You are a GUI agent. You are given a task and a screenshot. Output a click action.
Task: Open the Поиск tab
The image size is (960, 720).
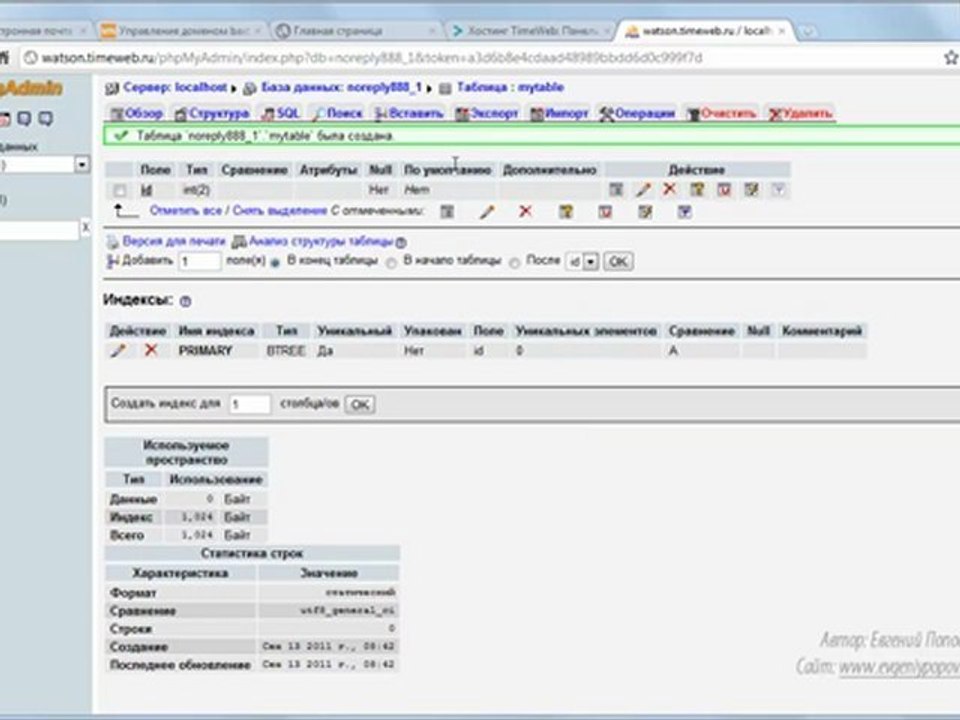tap(337, 113)
